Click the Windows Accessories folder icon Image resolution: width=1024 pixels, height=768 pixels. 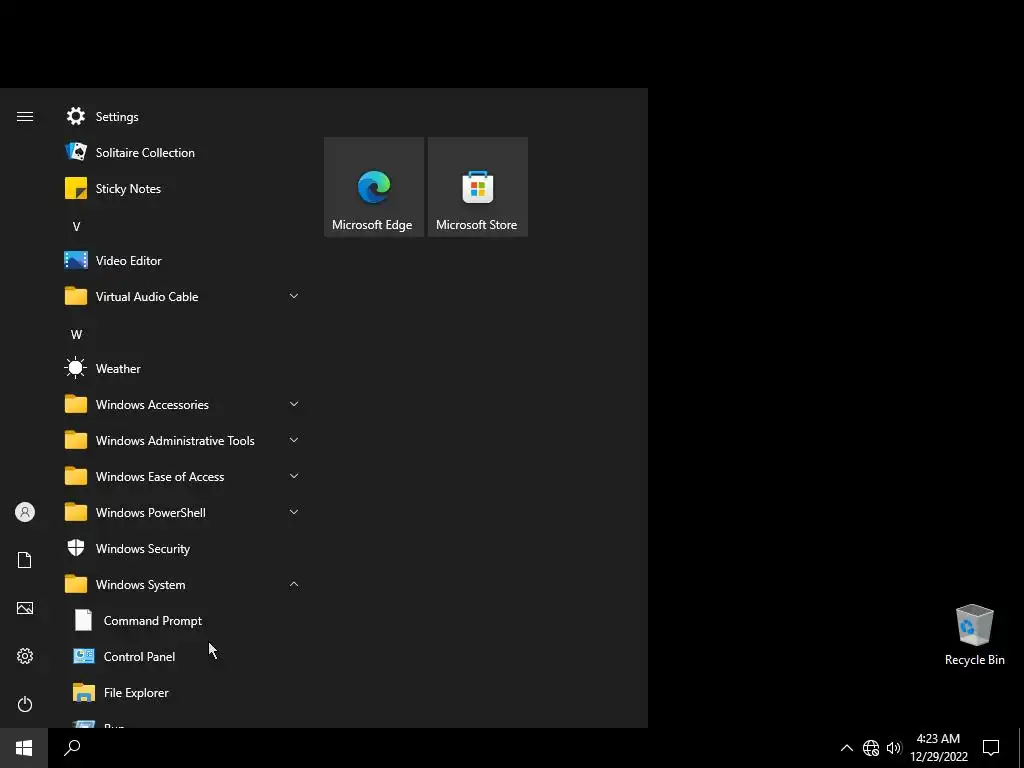(x=76, y=404)
